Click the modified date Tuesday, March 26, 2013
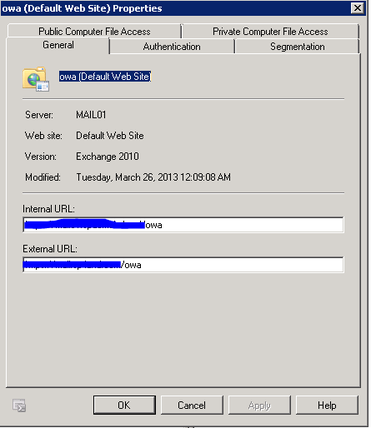 click(x=153, y=177)
